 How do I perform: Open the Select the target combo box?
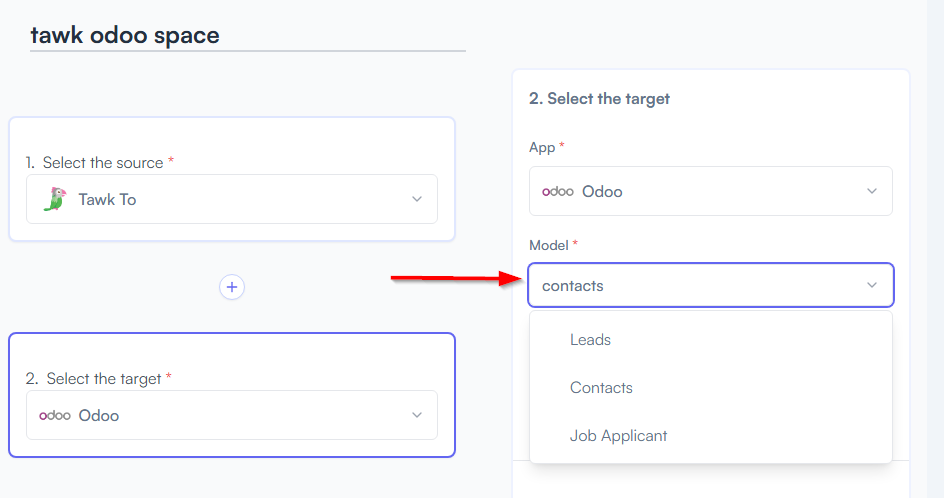[232, 415]
